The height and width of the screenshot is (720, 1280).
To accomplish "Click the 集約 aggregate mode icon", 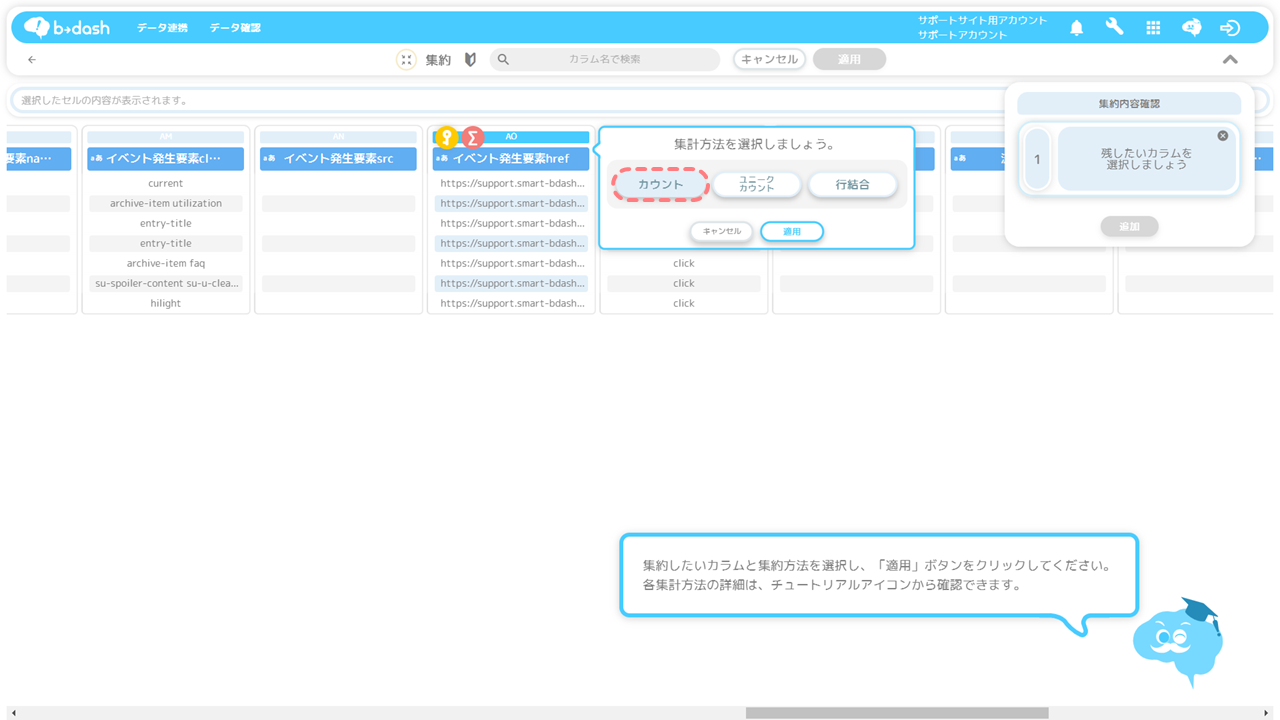I will (406, 60).
